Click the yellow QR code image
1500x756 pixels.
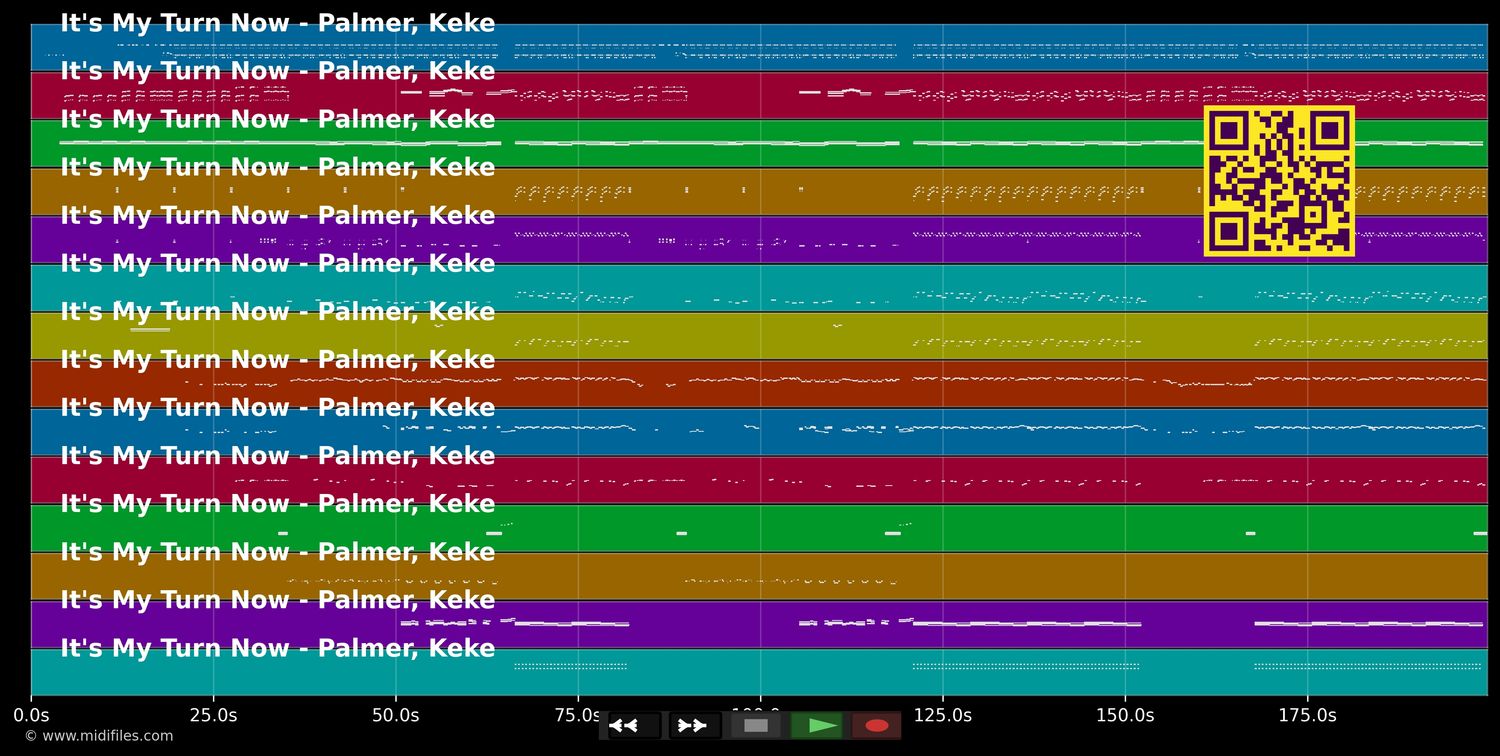pyautogui.click(x=1279, y=181)
